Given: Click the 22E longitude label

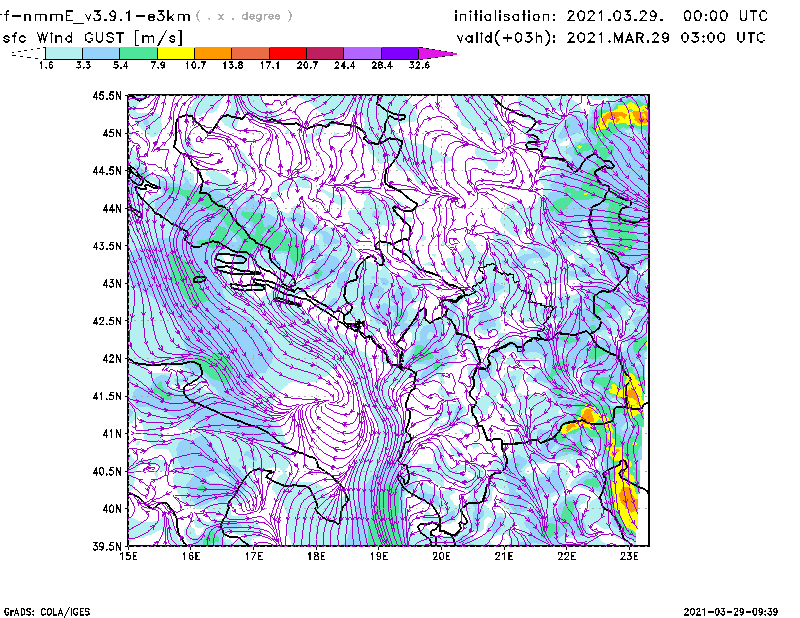Looking at the screenshot, I should [566, 556].
